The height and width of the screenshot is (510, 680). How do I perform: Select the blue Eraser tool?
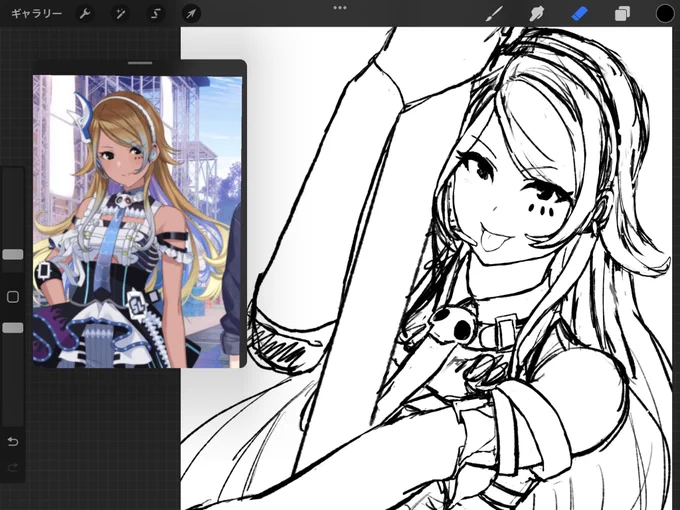coord(579,14)
